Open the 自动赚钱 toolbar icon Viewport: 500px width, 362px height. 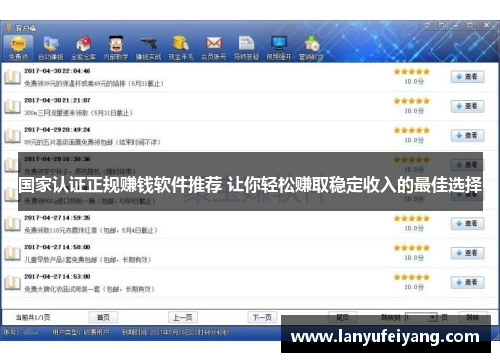point(51,48)
